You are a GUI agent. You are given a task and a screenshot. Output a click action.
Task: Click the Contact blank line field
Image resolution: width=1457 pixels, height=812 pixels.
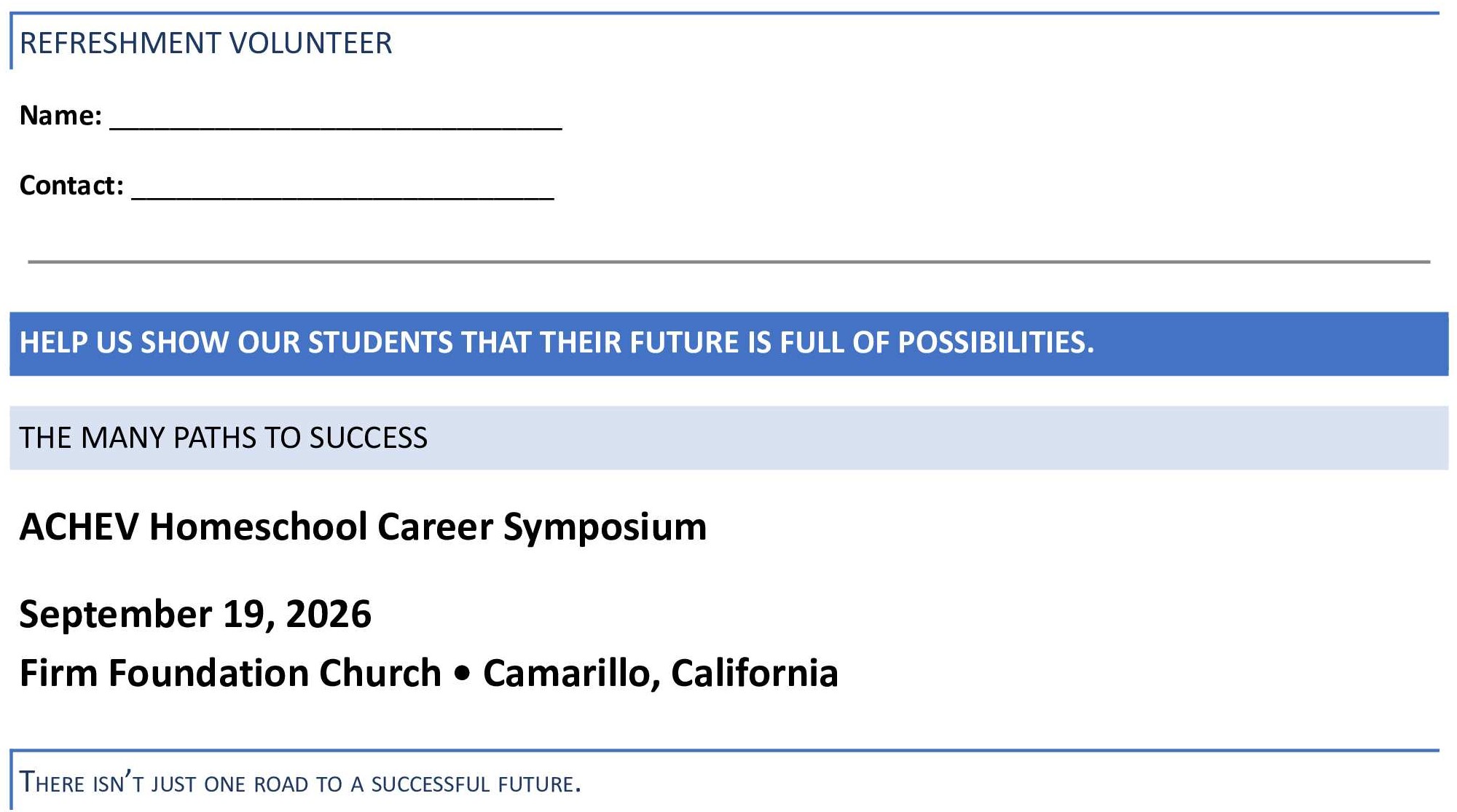point(342,188)
